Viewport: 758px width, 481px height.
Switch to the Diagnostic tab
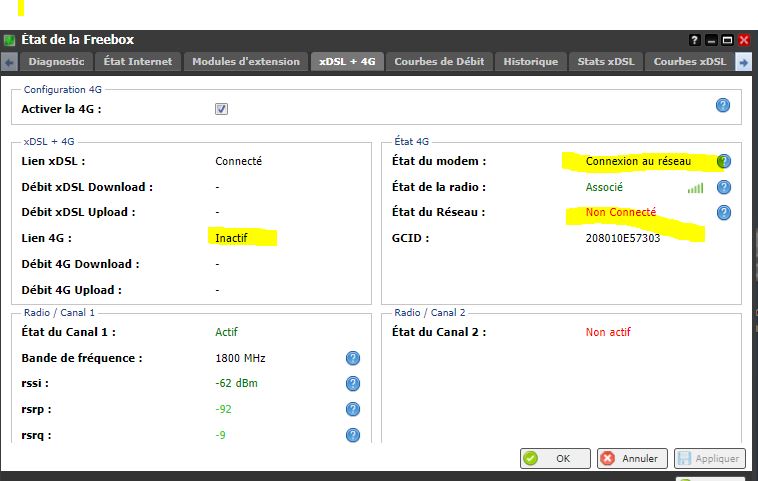(x=56, y=62)
